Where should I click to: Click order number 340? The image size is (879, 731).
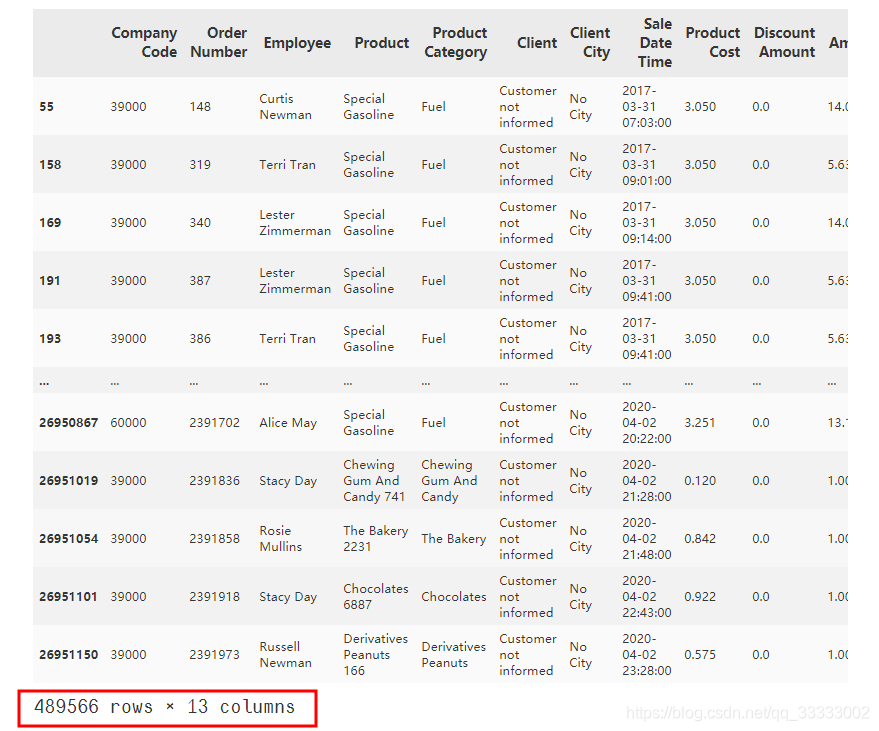(x=200, y=223)
